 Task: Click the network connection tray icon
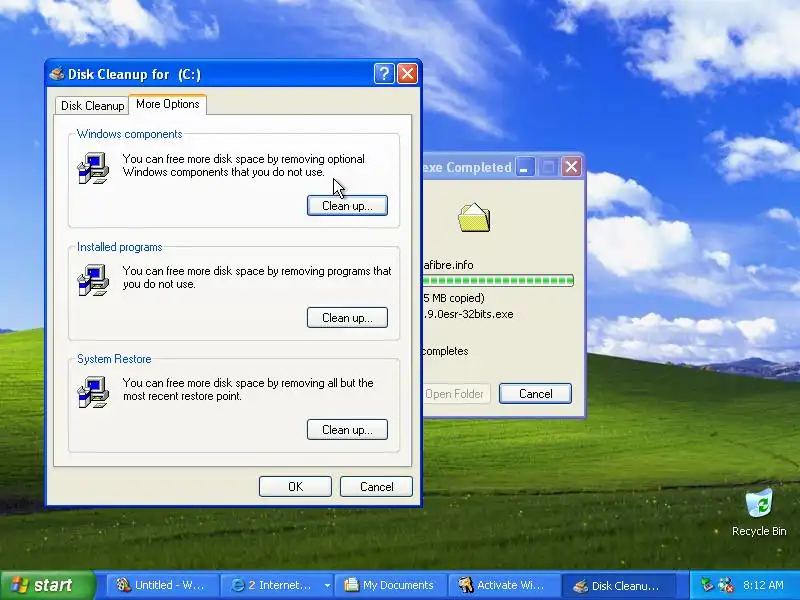pyautogui.click(x=726, y=585)
